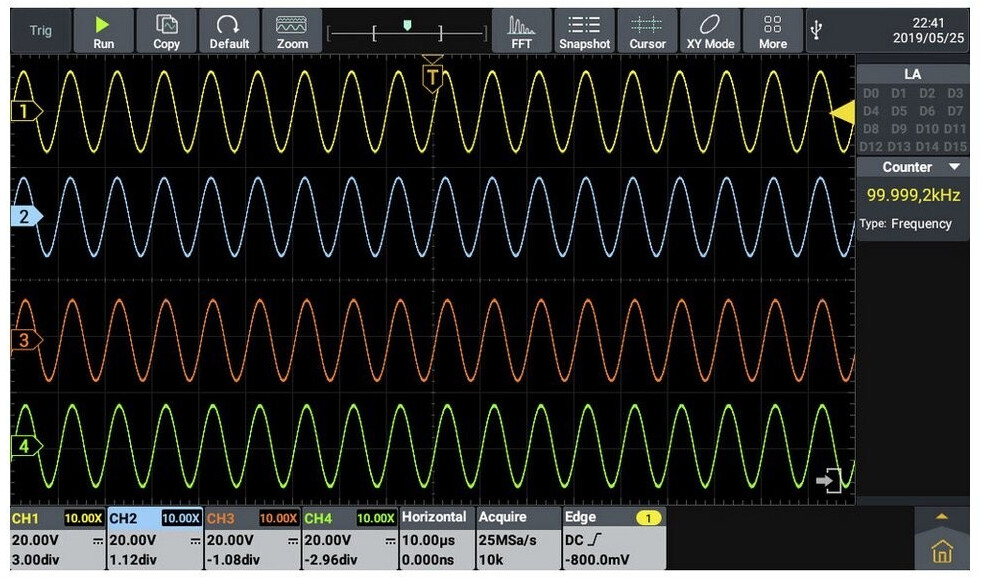
Task: Click the CH2 1.12div offset value
Action: 133,559
